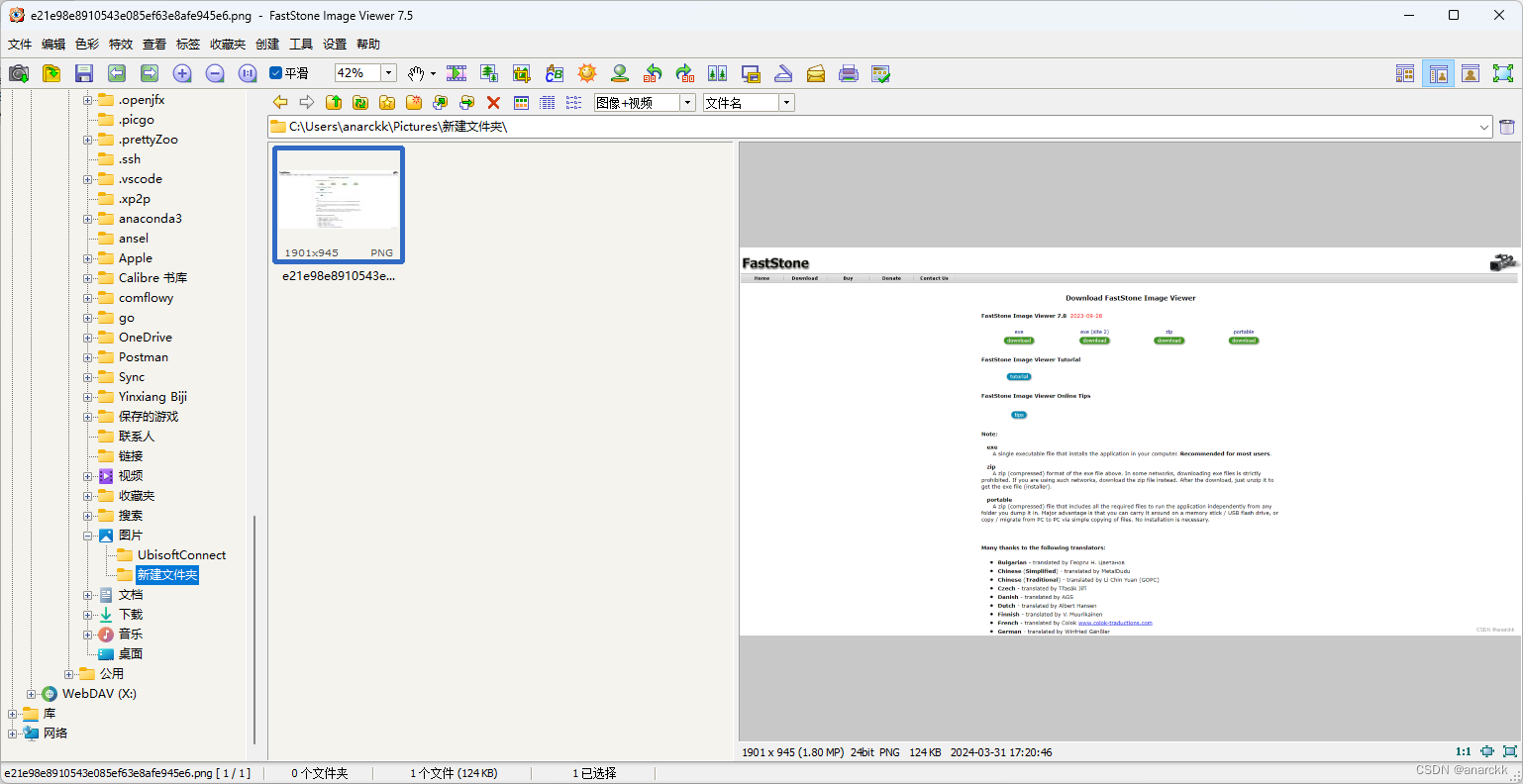Select the 桌面 folder in tree
Screen dimensions: 1523x784
[x=131, y=654]
